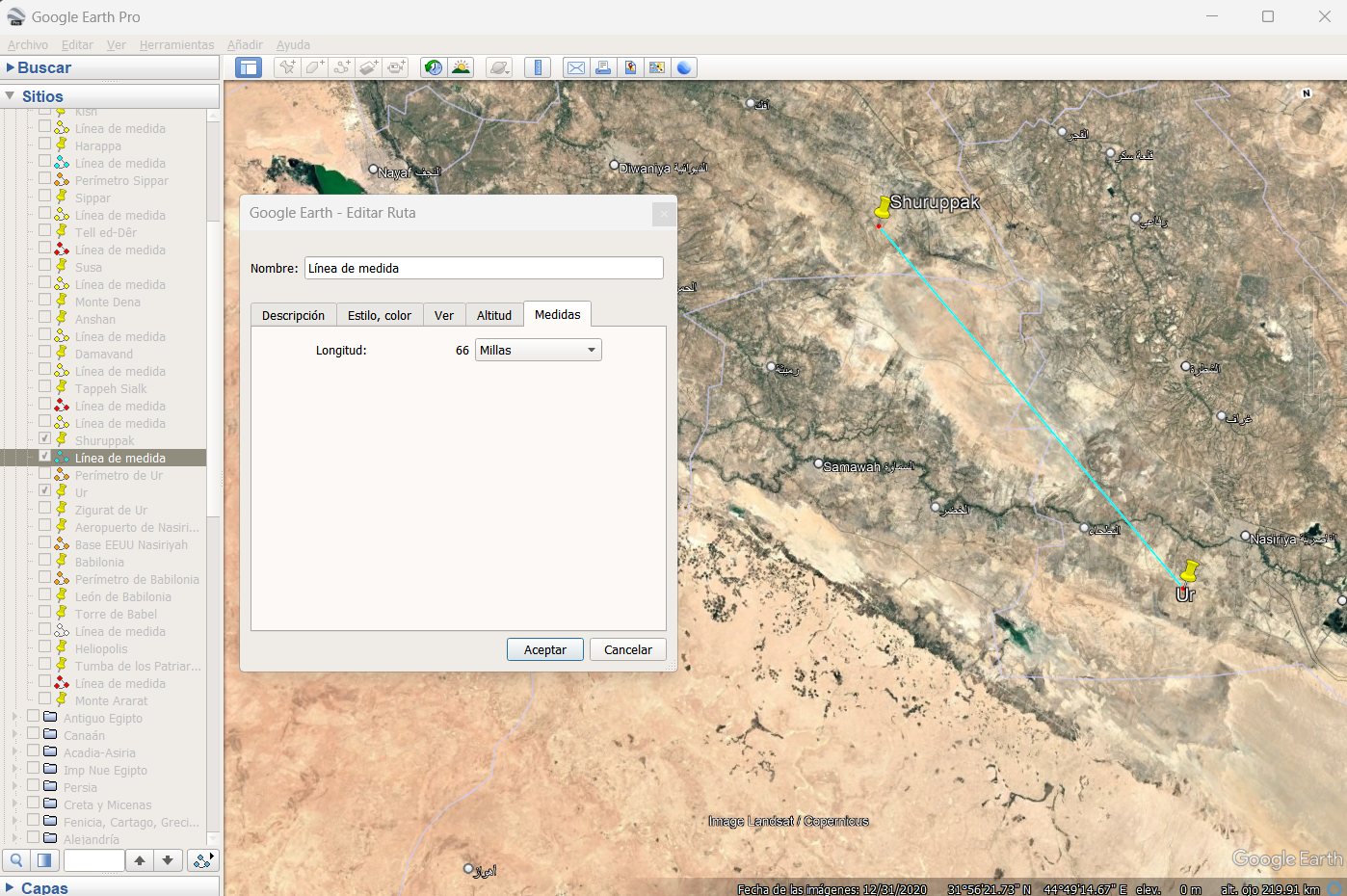Expand the Capas panel

click(x=10, y=887)
